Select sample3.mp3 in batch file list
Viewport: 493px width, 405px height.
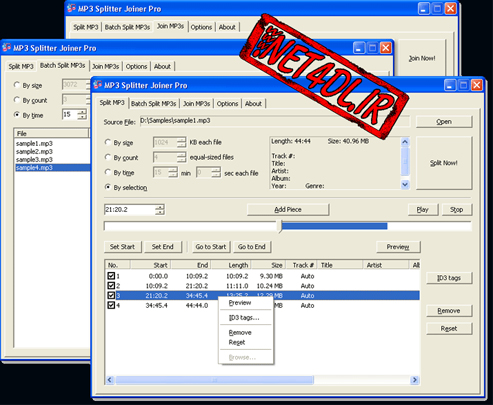[x=35, y=160]
